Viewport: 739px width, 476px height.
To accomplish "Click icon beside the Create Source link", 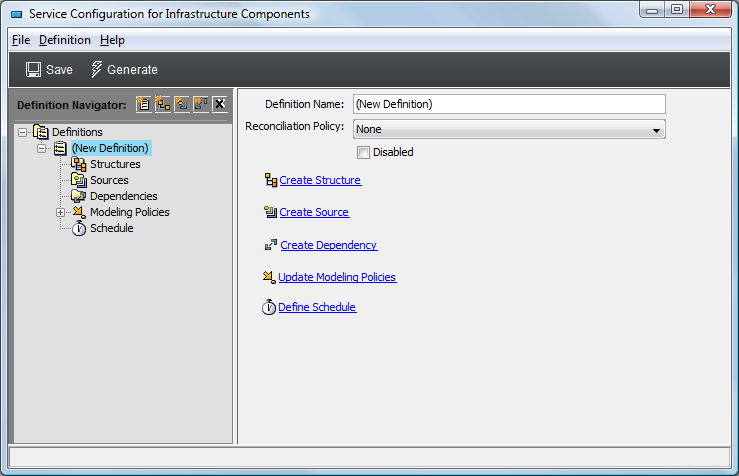I will click(271, 212).
